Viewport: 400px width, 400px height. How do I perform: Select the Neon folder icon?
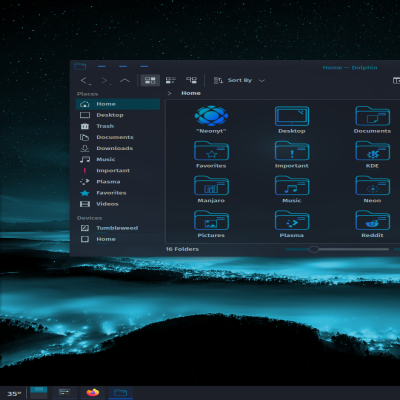point(372,185)
